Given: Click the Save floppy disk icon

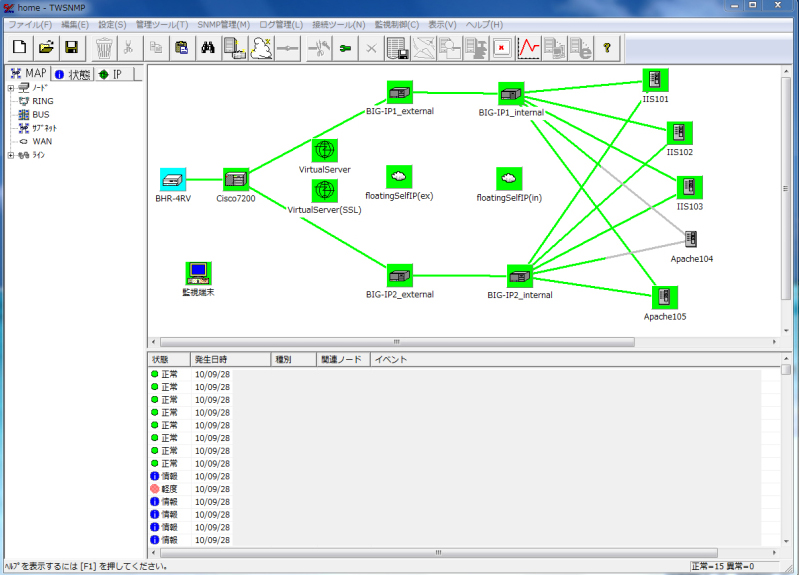Looking at the screenshot, I should pos(71,47).
